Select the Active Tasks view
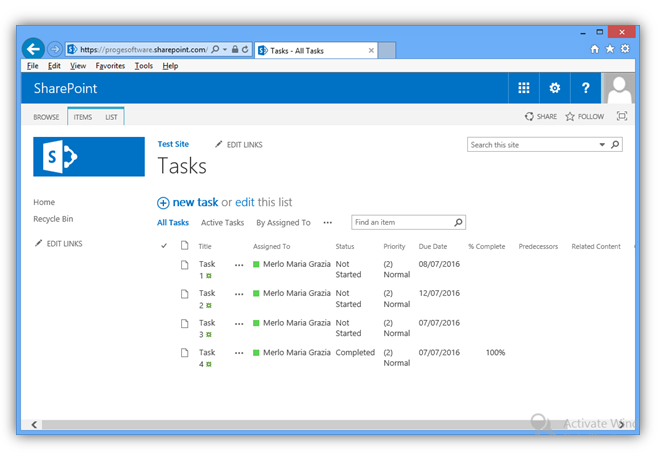The width and height of the screenshot is (657, 455). [222, 222]
